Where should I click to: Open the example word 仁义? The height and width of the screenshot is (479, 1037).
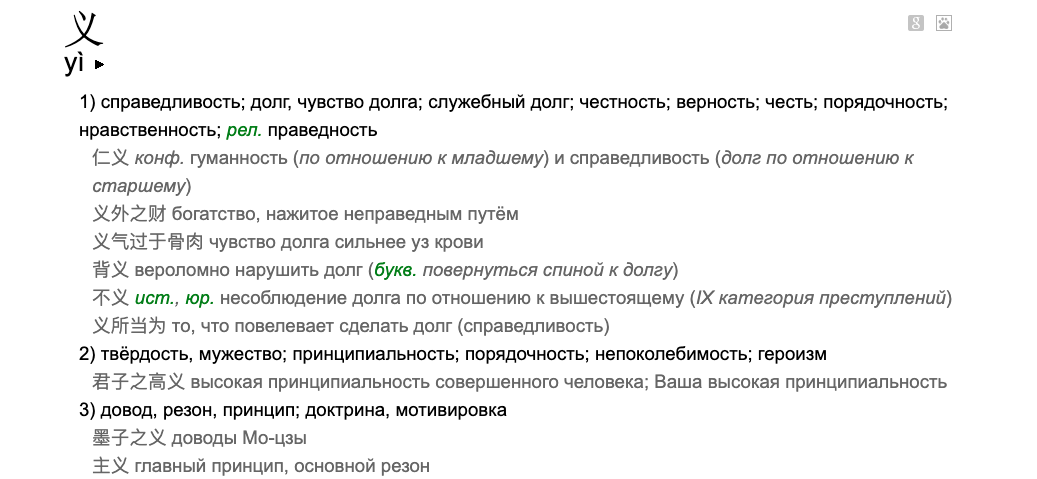(110, 158)
